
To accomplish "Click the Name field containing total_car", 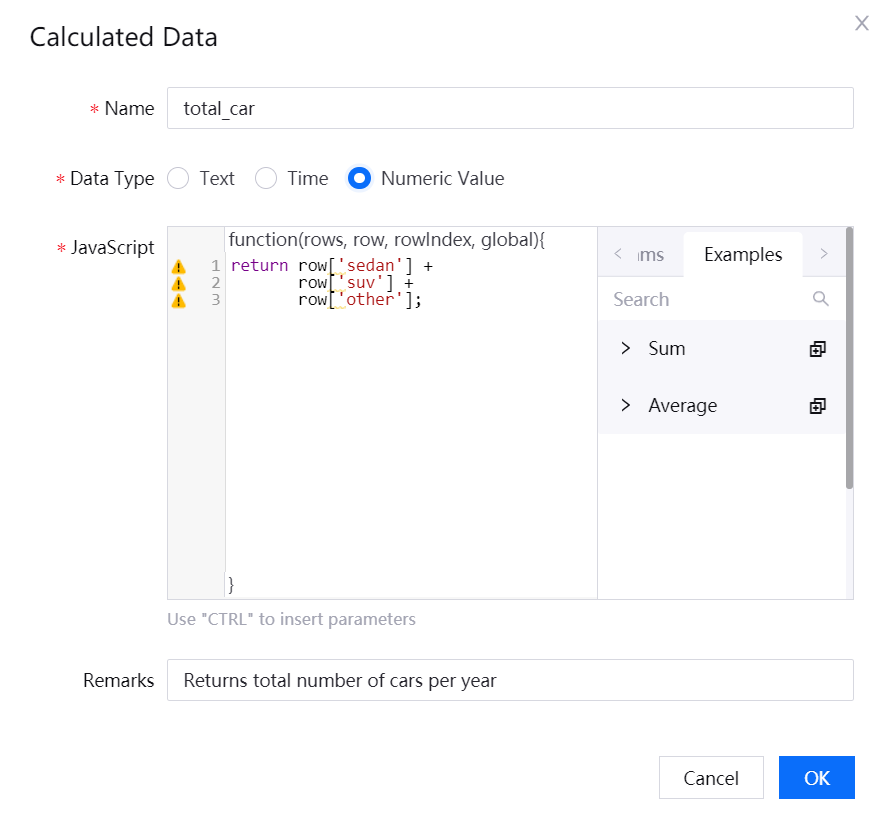I will [510, 109].
